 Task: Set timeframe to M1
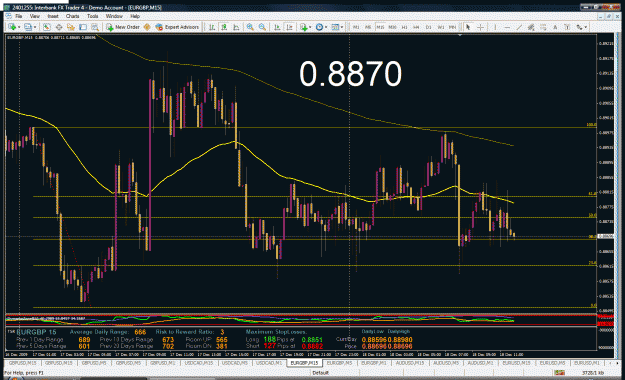[356, 27]
